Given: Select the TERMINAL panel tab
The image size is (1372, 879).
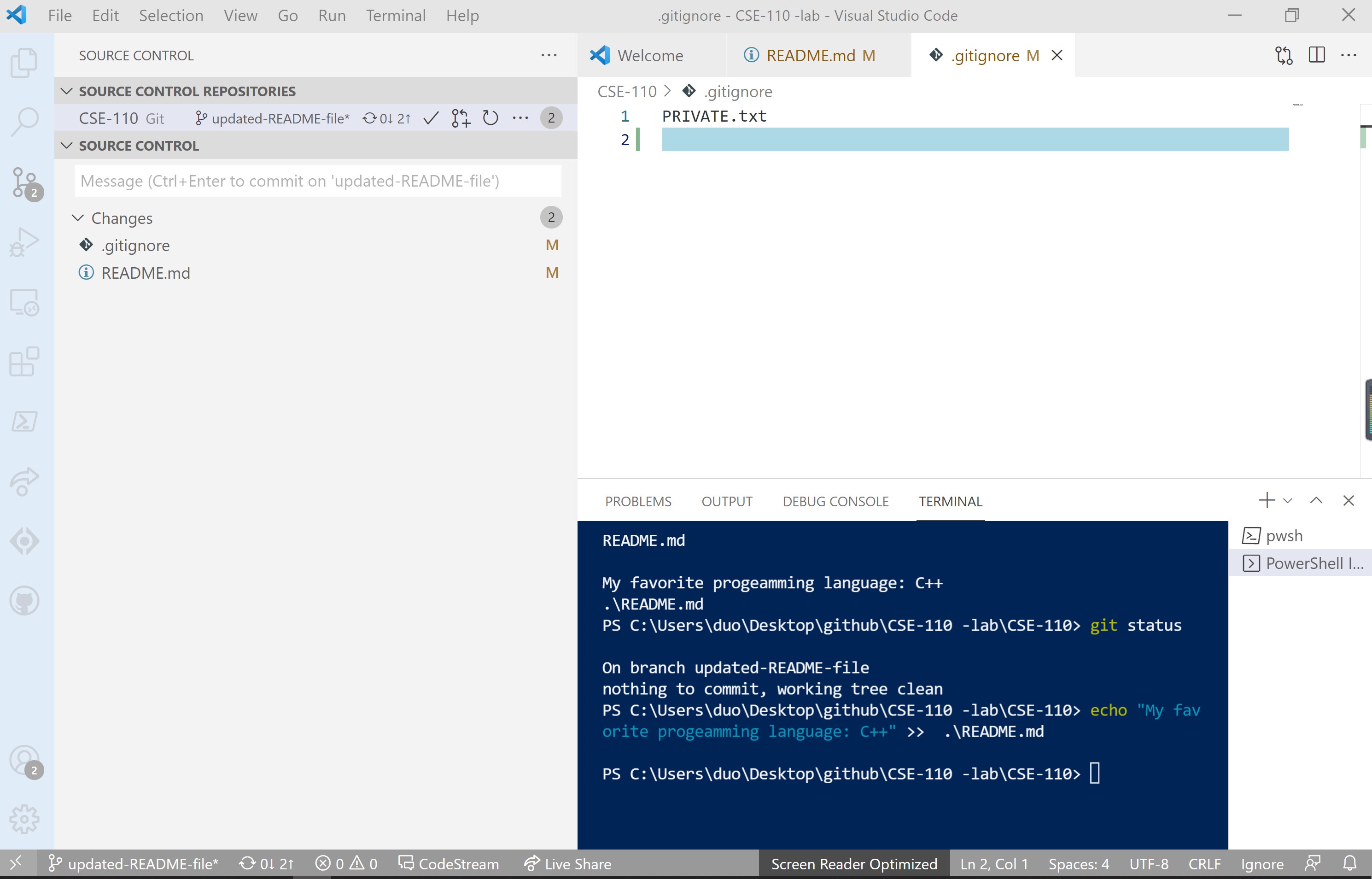Looking at the screenshot, I should [x=951, y=501].
